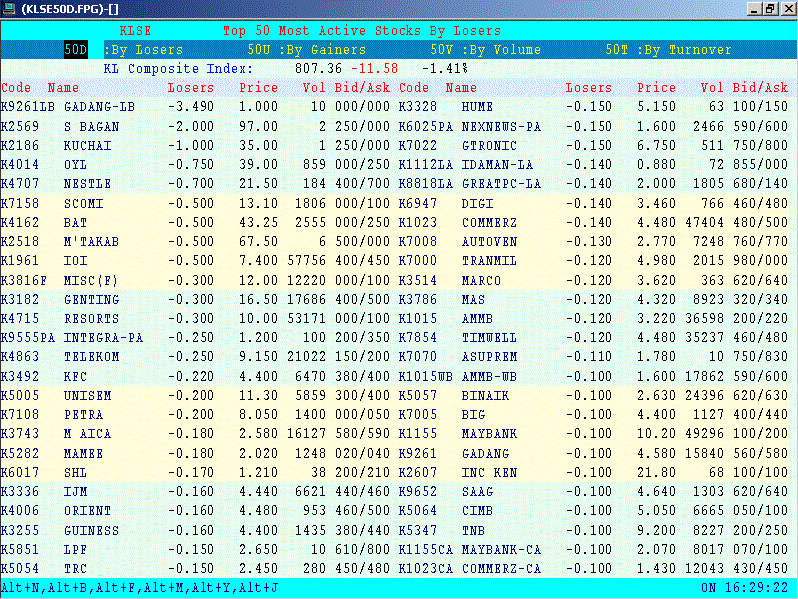Select the 50D By Losers view
This screenshot has height=599, width=798.
(x=124, y=50)
